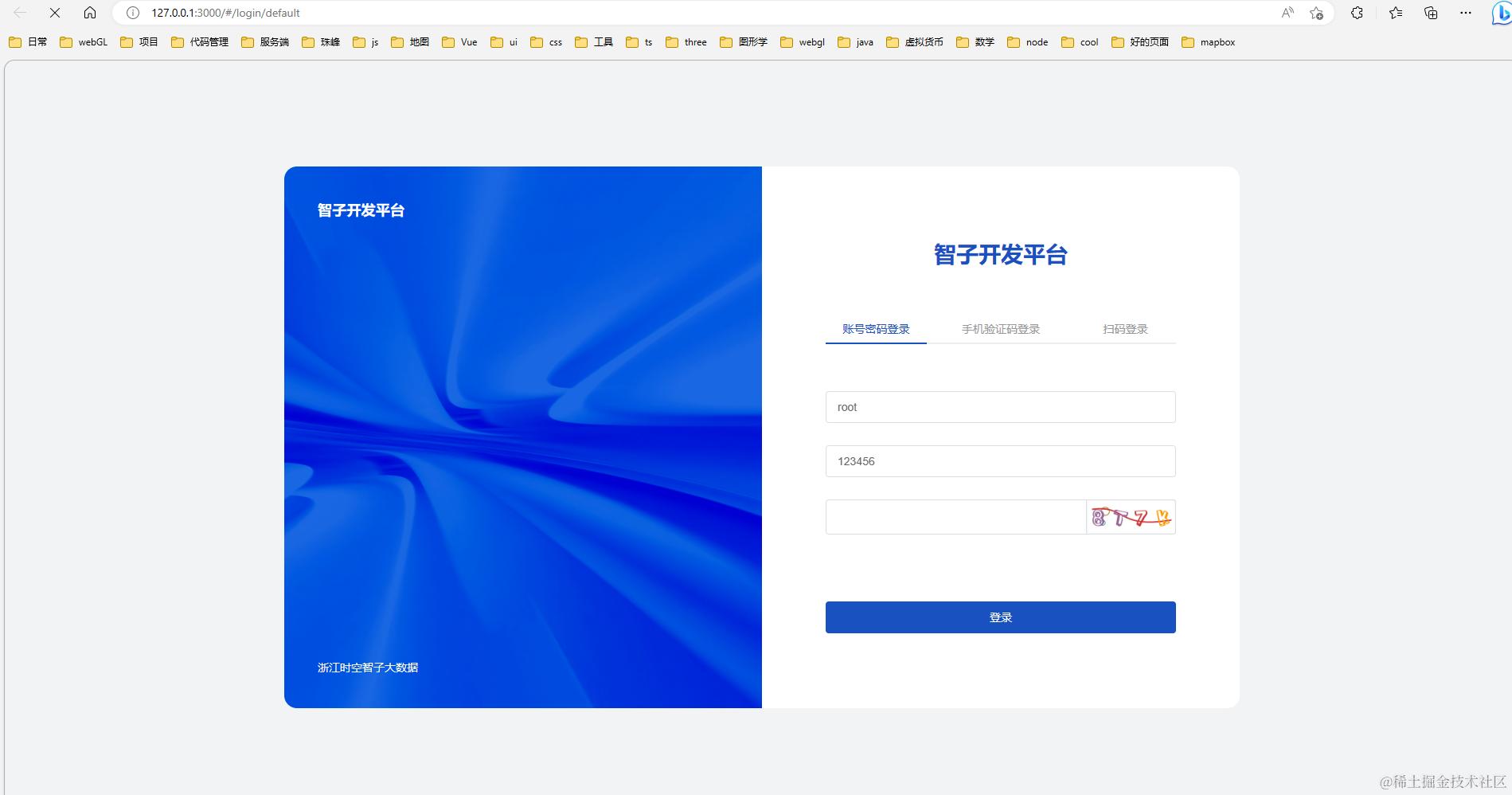Open the site information icon in the address bar

coord(133,13)
